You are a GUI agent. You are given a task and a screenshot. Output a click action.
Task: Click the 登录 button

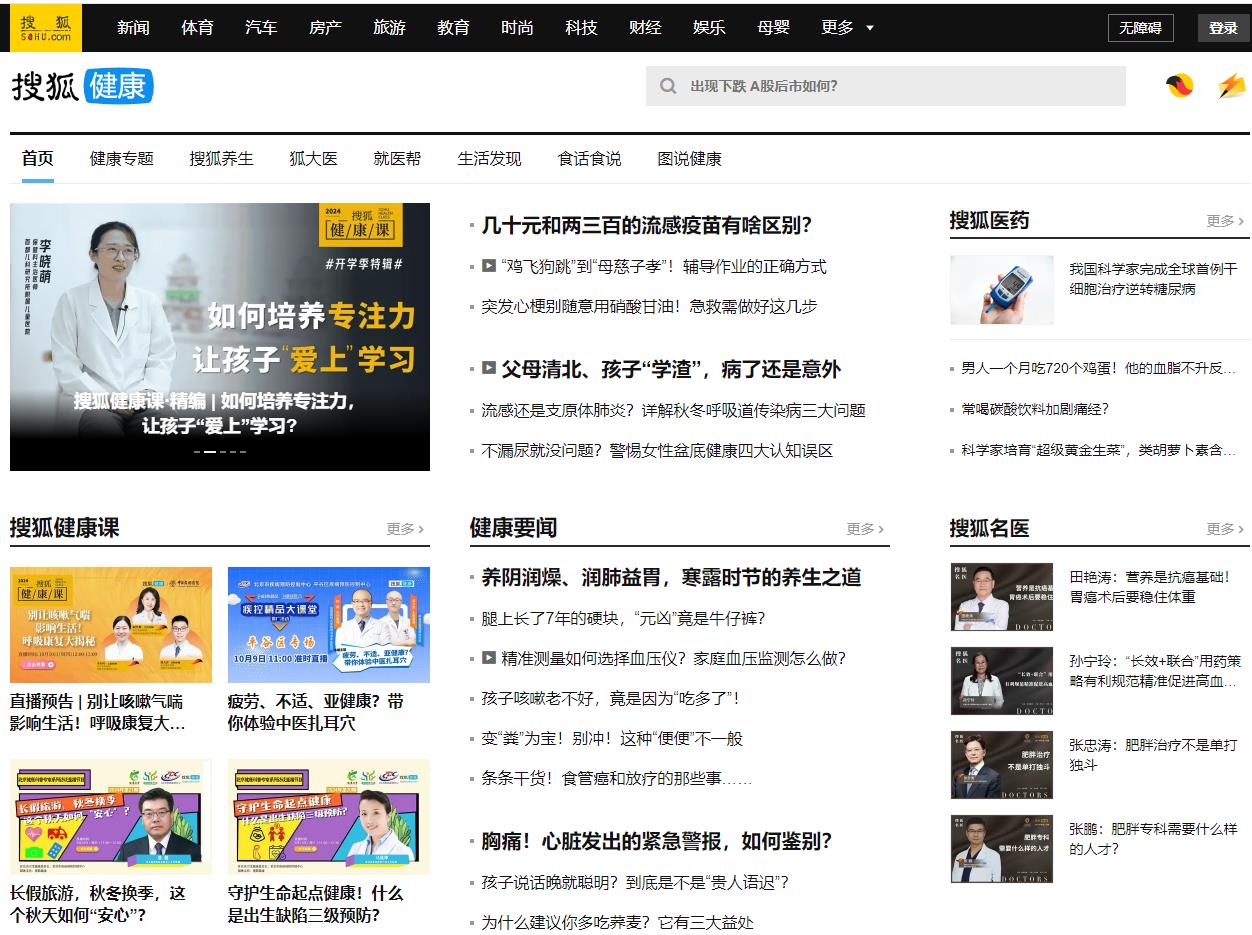tap(1224, 28)
